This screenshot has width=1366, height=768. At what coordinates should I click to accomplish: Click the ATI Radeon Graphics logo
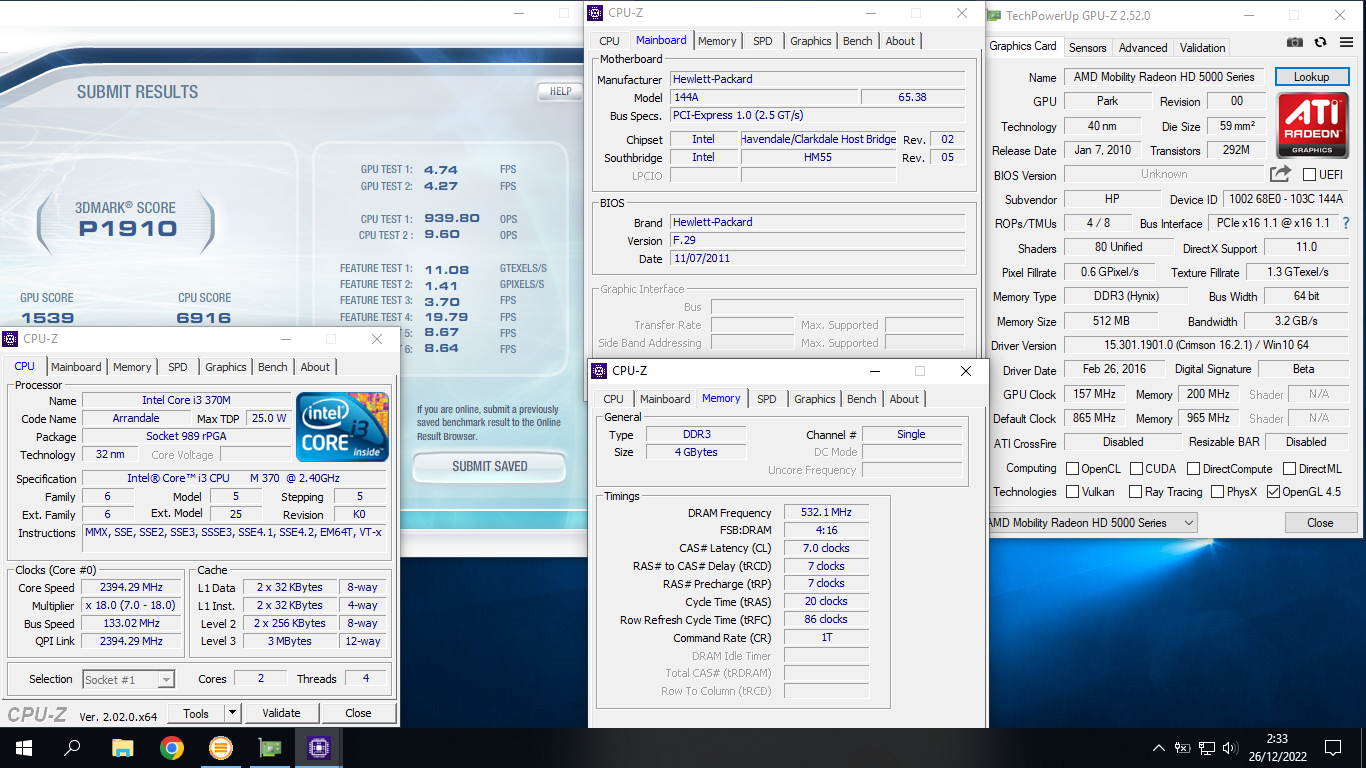[x=1311, y=125]
